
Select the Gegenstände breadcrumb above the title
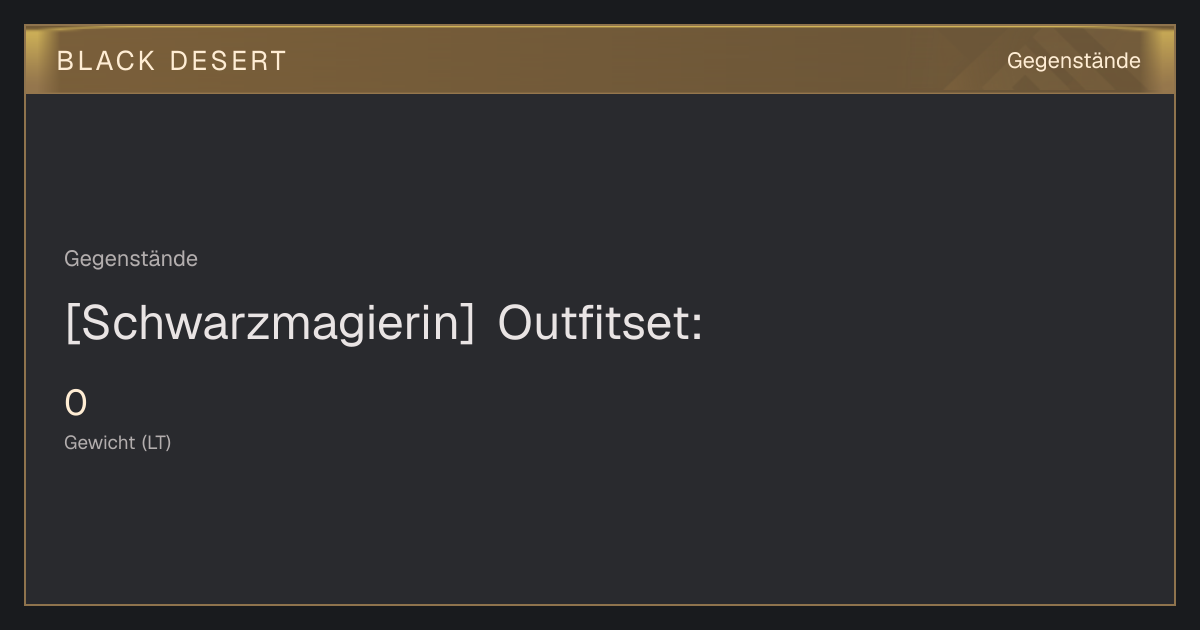(131, 259)
